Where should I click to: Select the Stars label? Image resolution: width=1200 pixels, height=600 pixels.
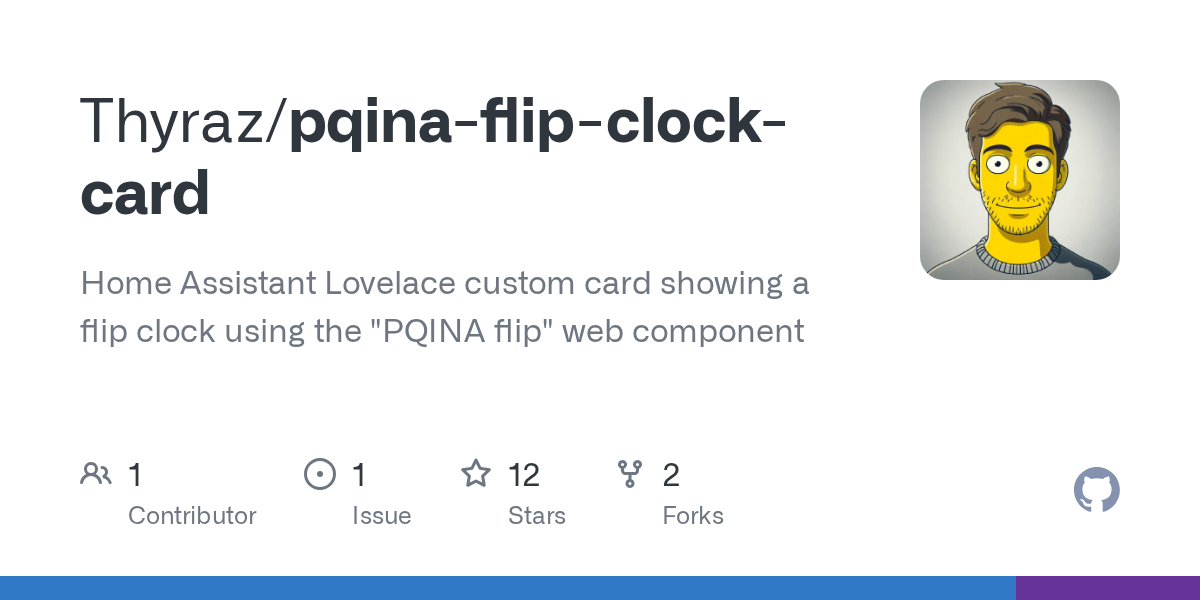coord(537,516)
